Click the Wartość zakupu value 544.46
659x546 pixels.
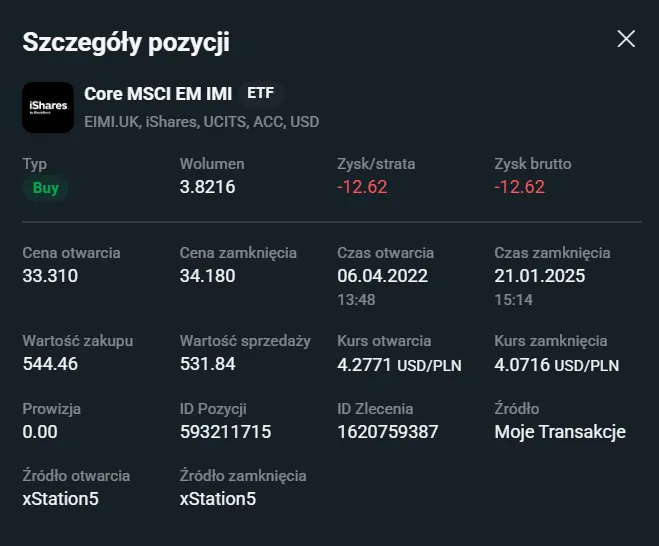click(x=50, y=364)
